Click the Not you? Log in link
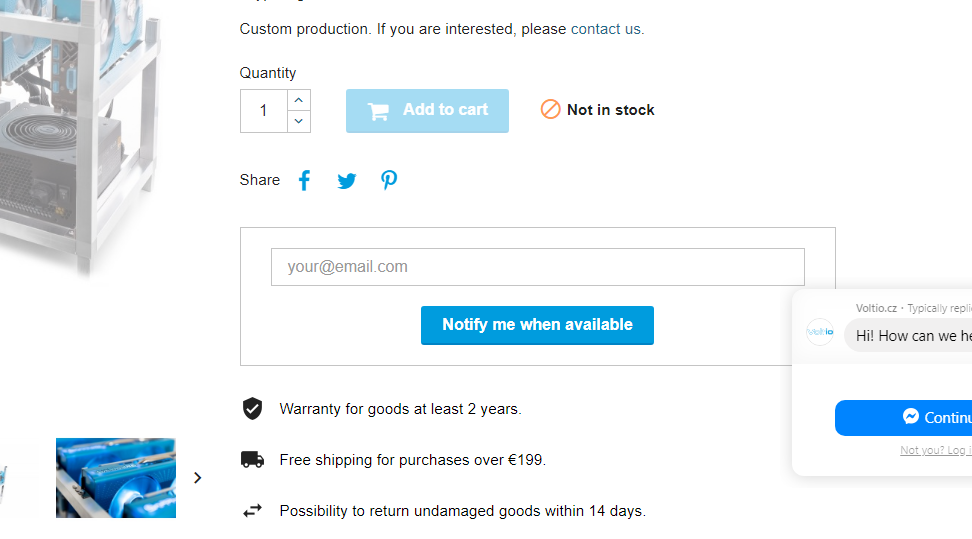The width and height of the screenshot is (972, 539). coord(936,451)
